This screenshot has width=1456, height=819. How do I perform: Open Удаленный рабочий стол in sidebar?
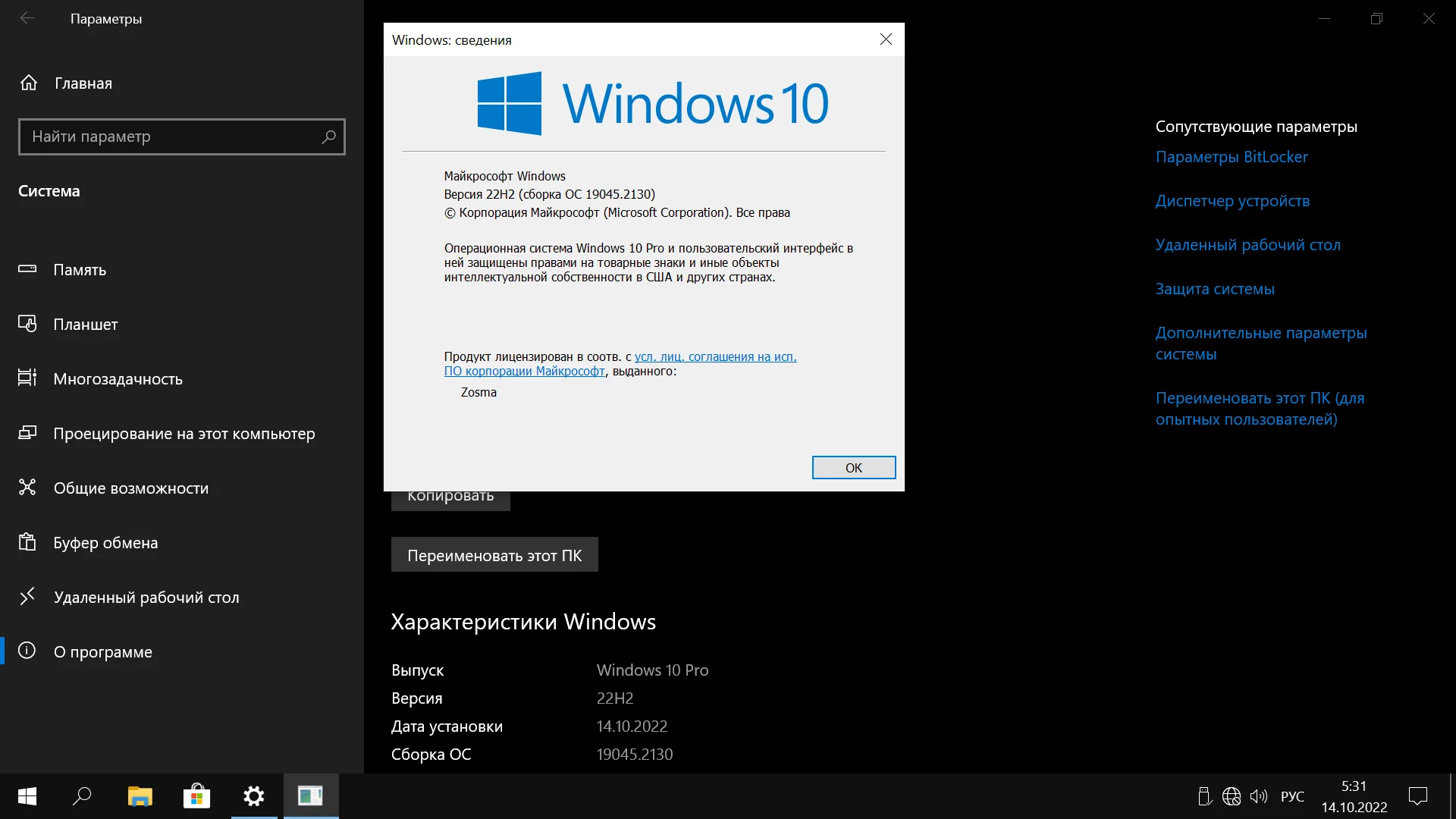(146, 598)
